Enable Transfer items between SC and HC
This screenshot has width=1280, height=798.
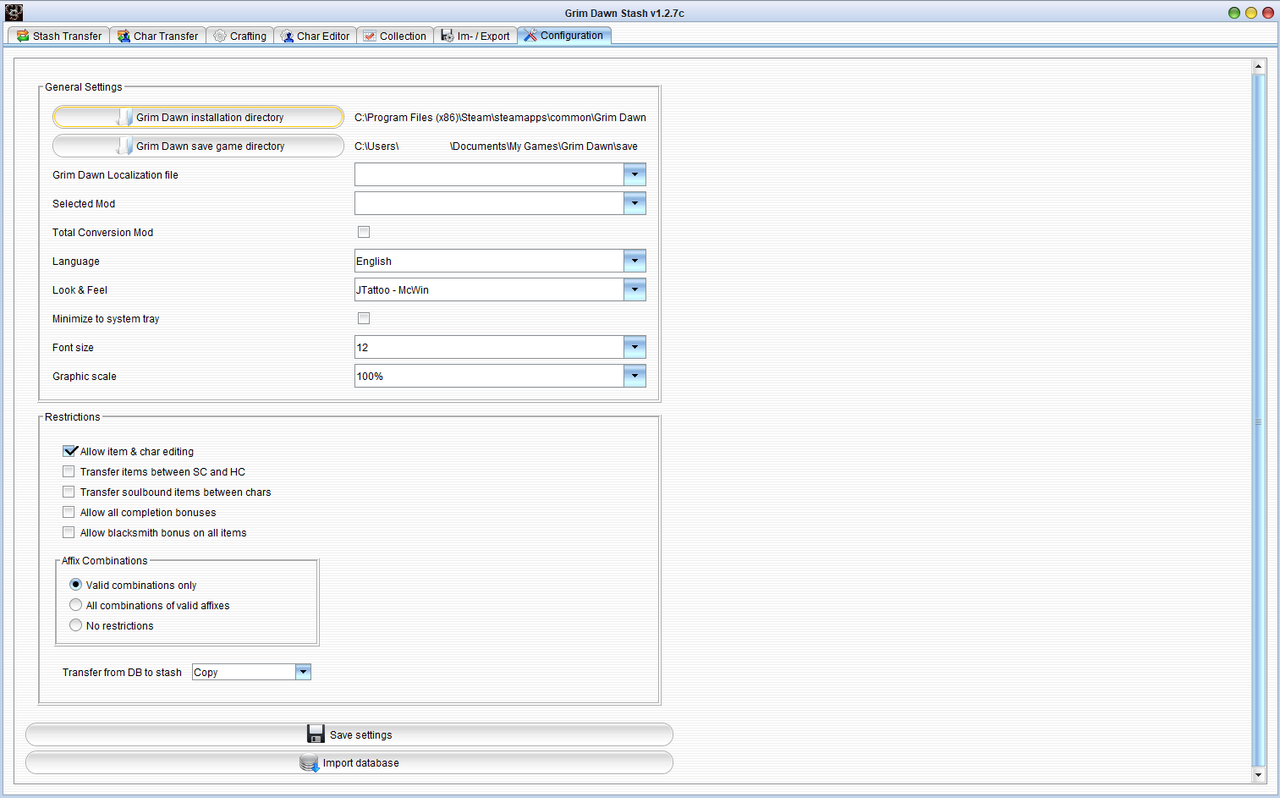pos(68,471)
